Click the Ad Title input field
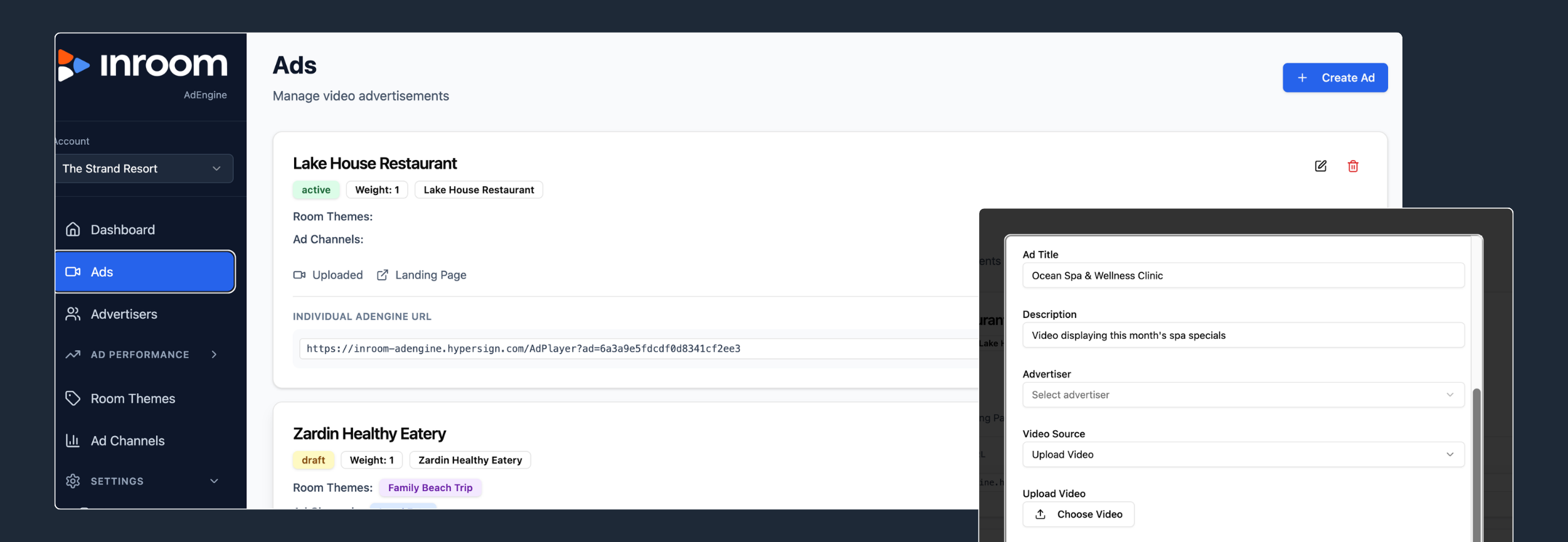This screenshot has width=1568, height=542. point(1243,275)
